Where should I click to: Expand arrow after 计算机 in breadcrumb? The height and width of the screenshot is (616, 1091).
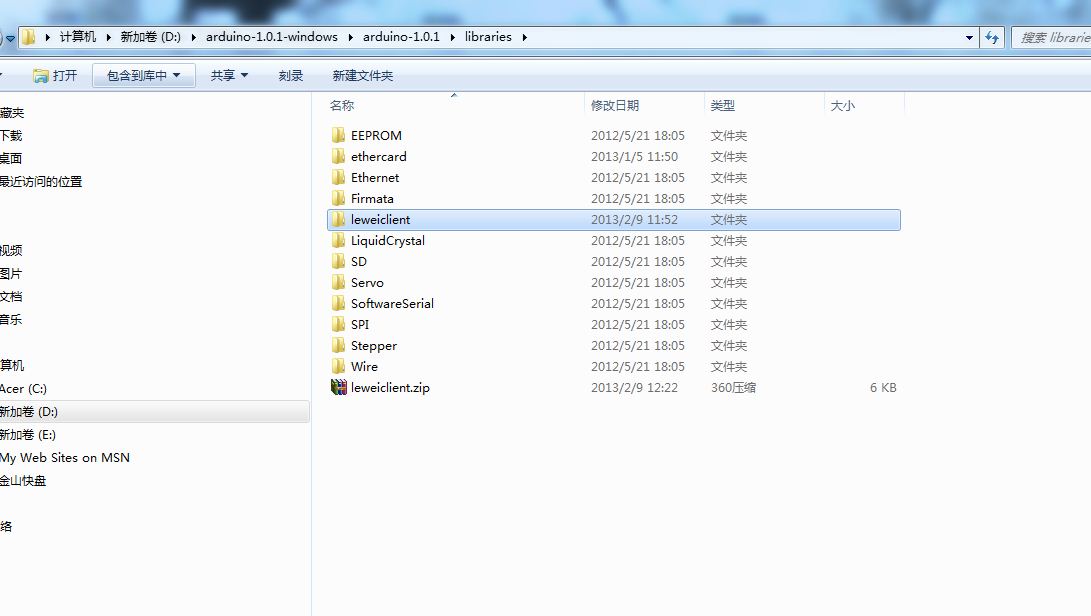109,37
